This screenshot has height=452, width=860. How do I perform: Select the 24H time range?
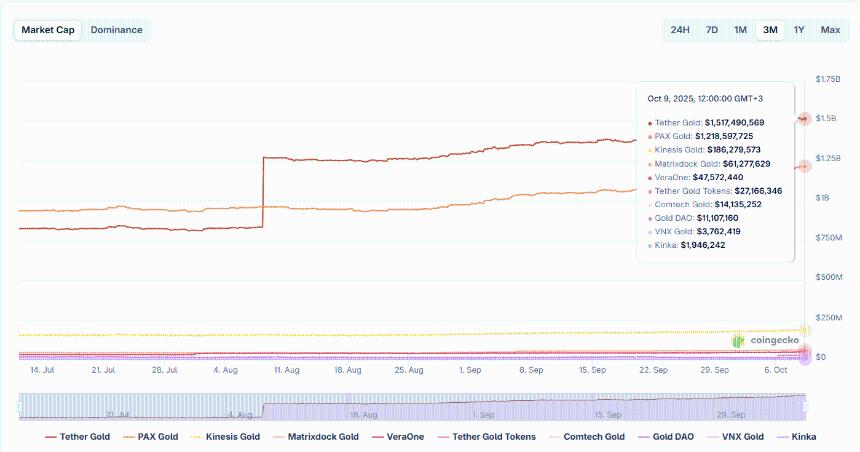(x=680, y=30)
